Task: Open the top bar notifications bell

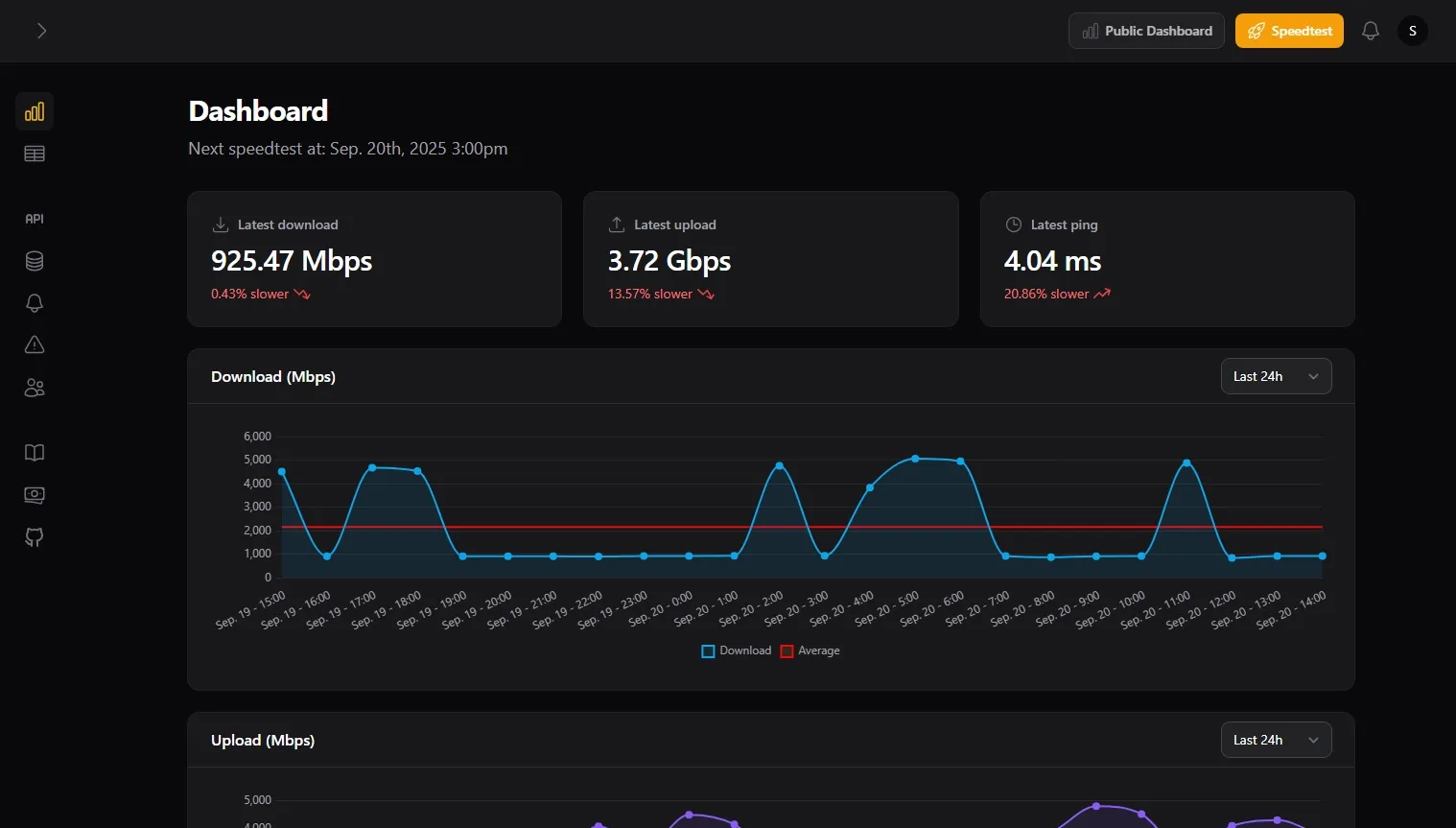Action: click(x=1371, y=31)
